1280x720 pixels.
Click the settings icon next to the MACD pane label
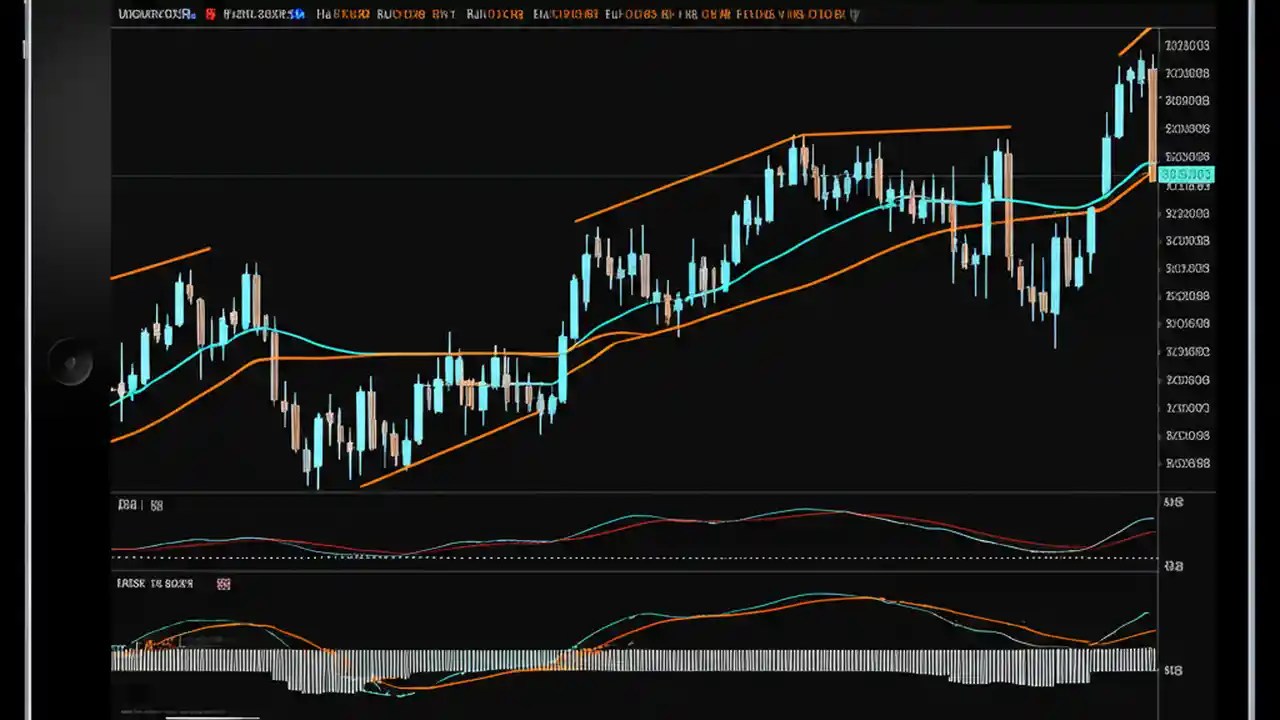click(x=223, y=584)
